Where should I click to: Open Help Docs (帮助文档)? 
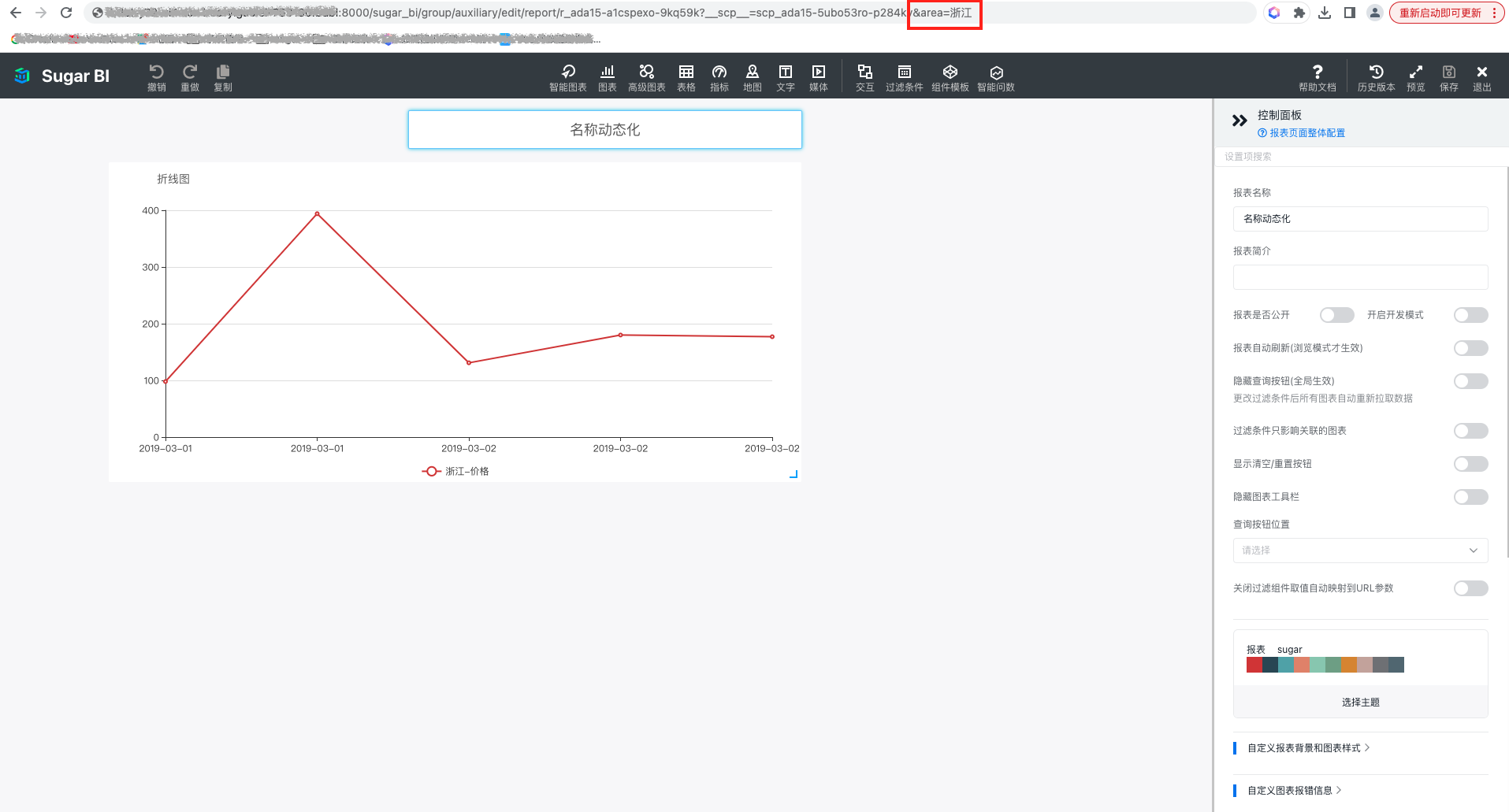[x=1317, y=77]
